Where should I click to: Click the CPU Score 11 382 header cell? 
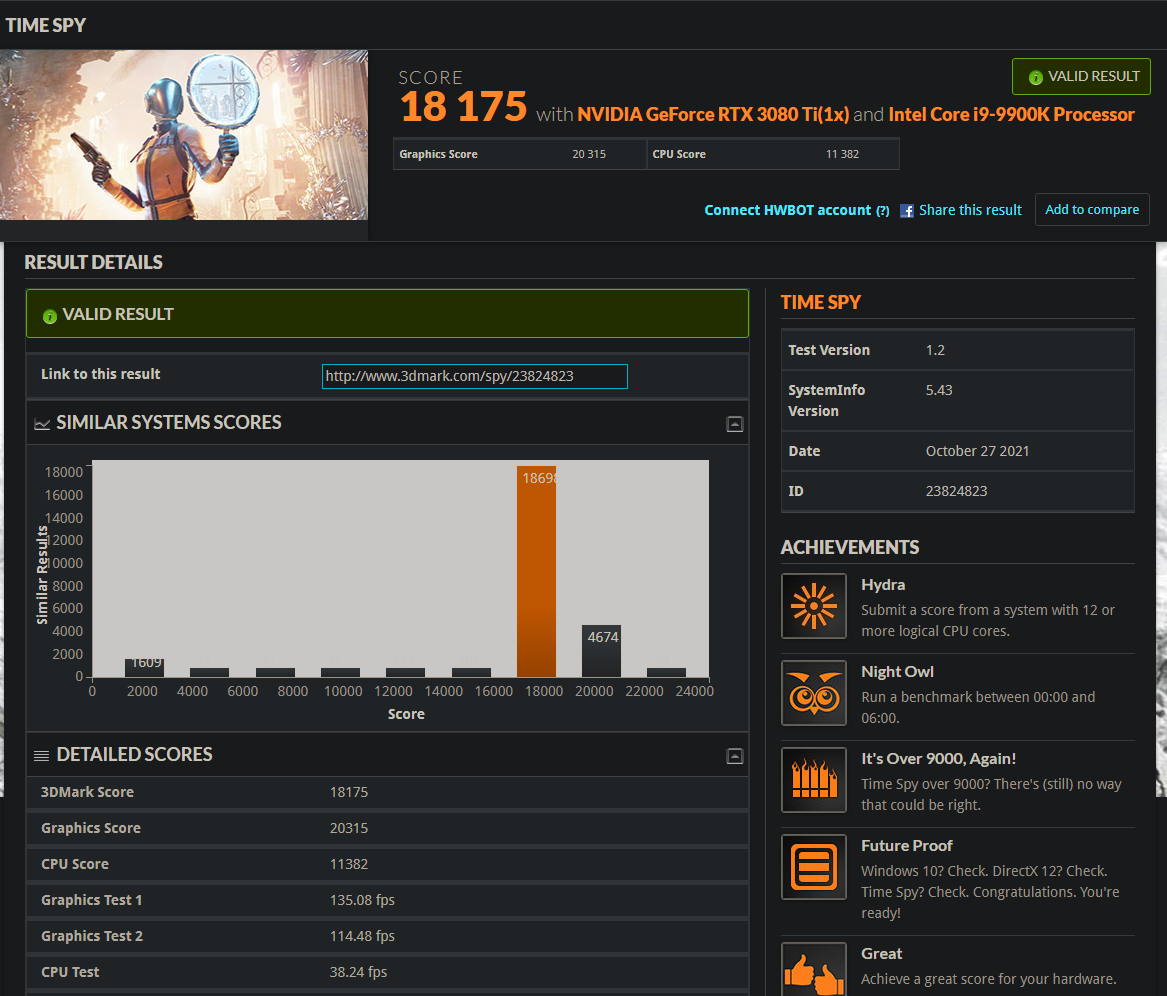pos(773,154)
